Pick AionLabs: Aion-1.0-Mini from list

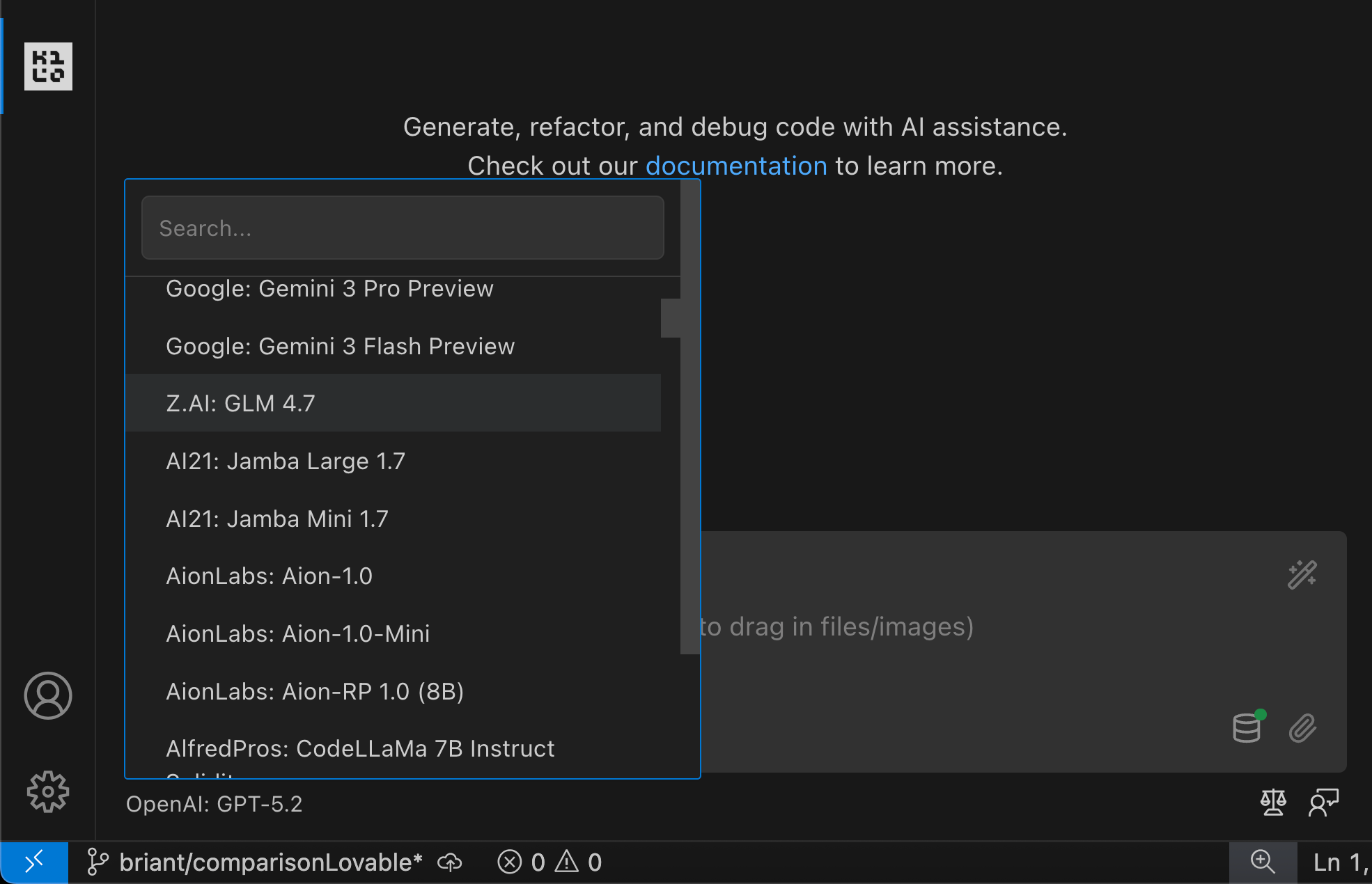click(x=297, y=633)
